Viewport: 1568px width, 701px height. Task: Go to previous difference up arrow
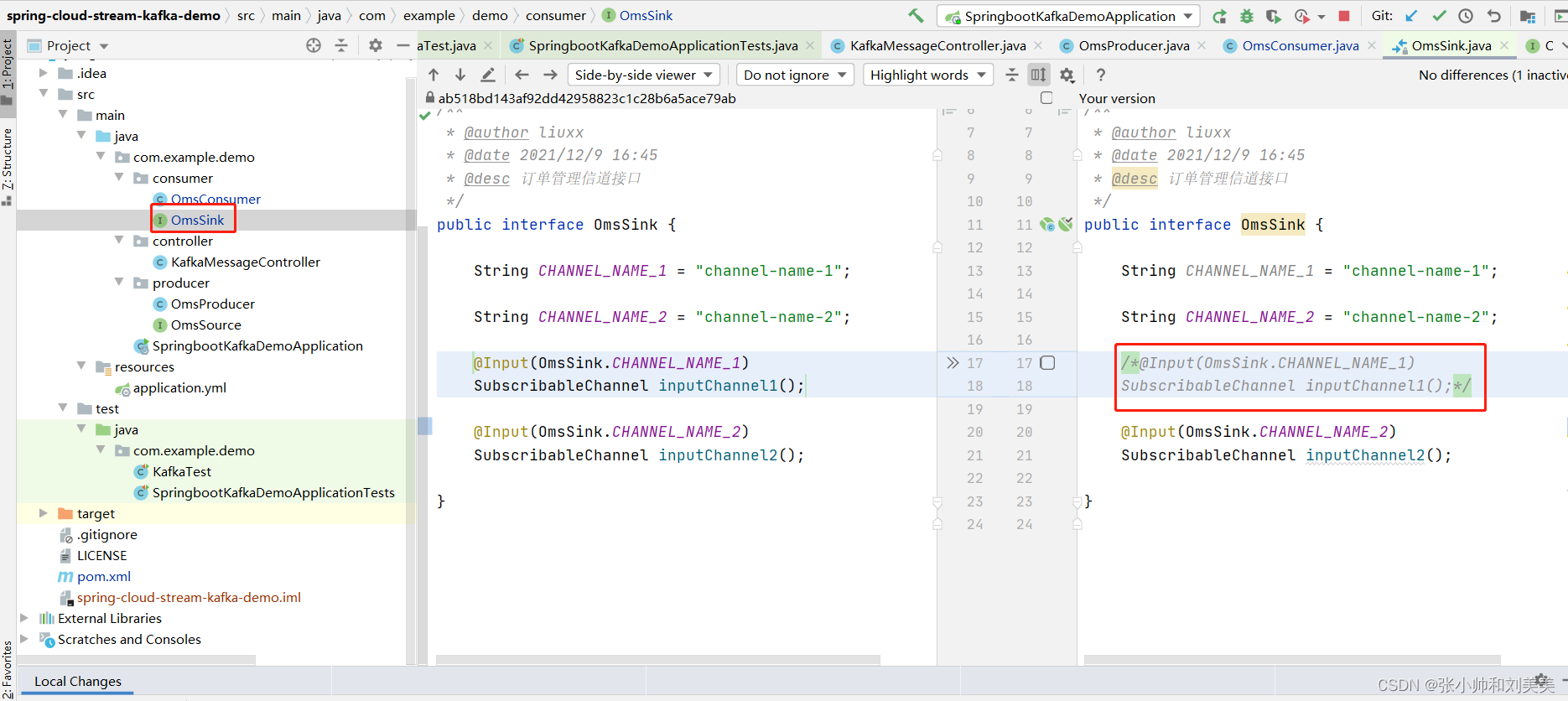coord(434,75)
